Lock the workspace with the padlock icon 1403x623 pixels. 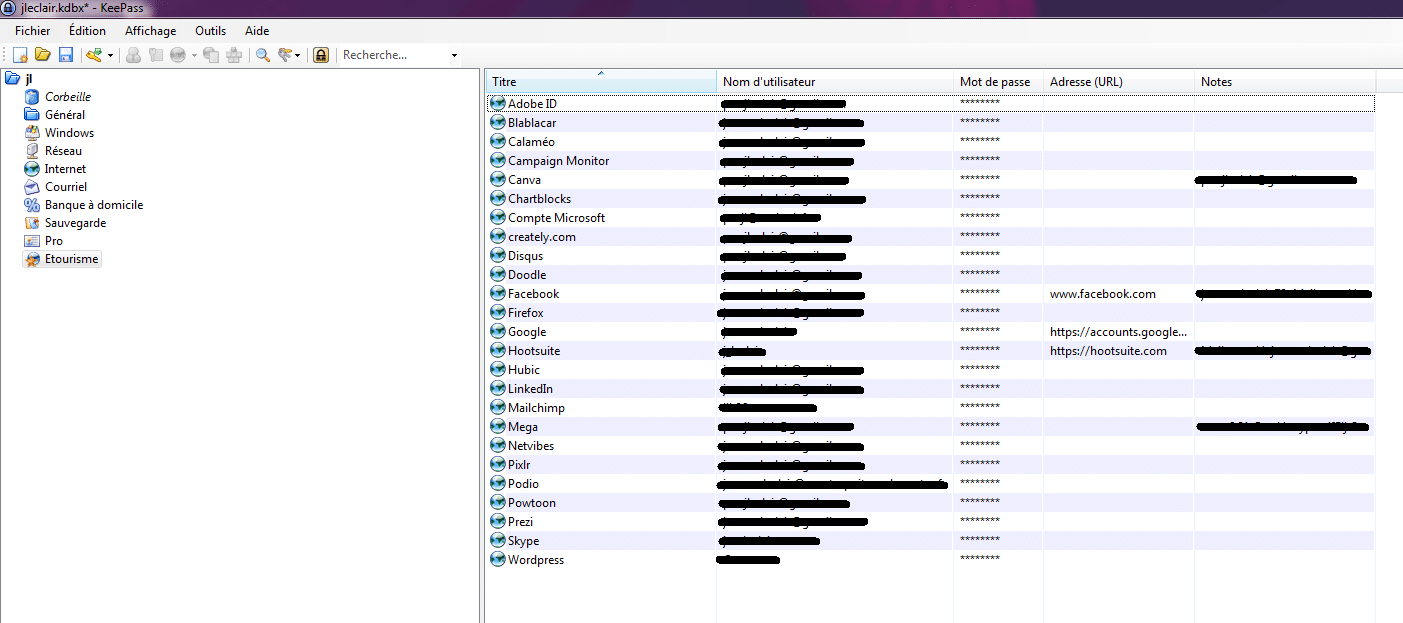point(321,55)
